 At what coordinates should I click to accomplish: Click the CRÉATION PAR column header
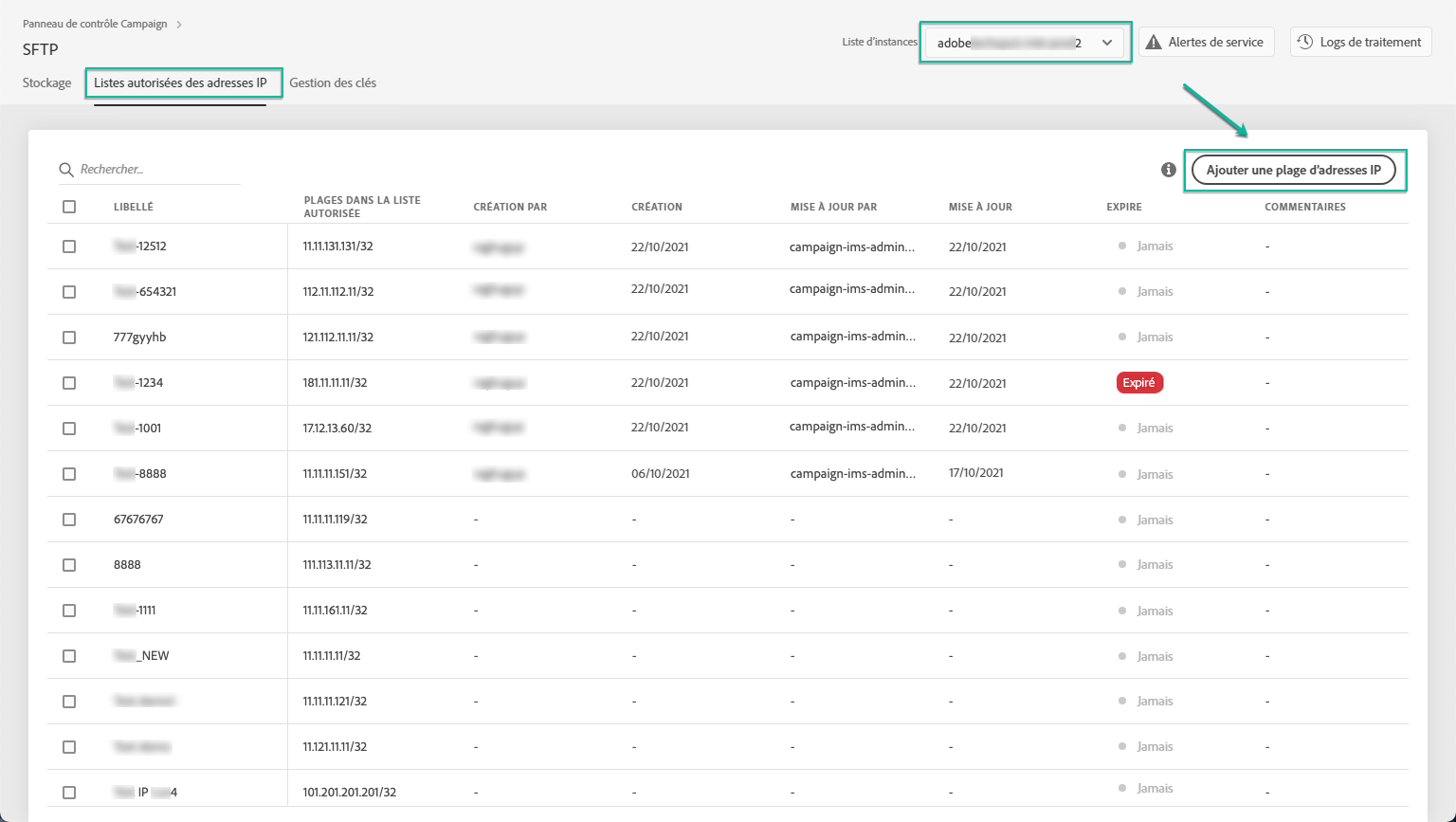pos(510,207)
